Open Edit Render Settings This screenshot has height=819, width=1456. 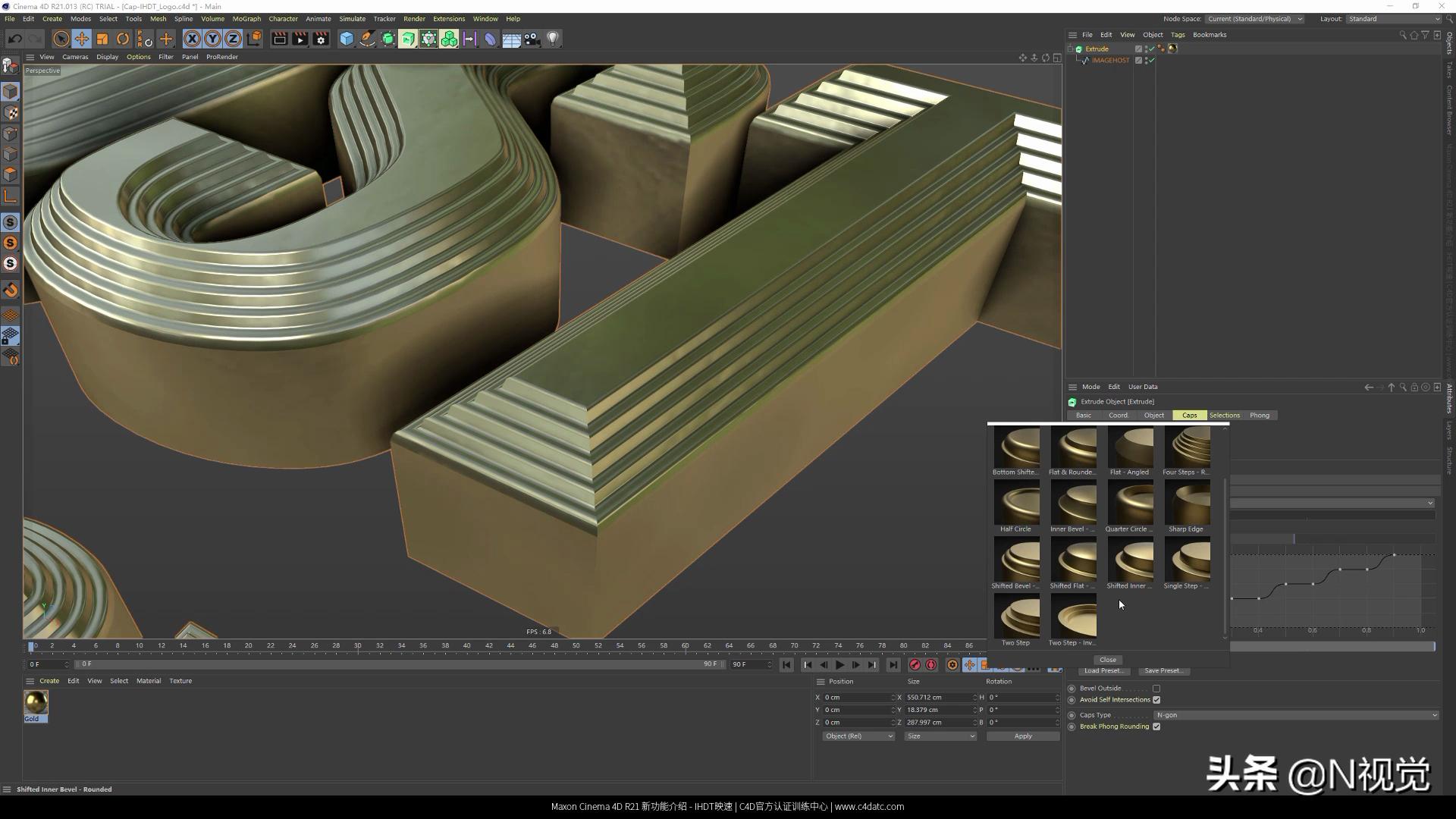tap(321, 39)
